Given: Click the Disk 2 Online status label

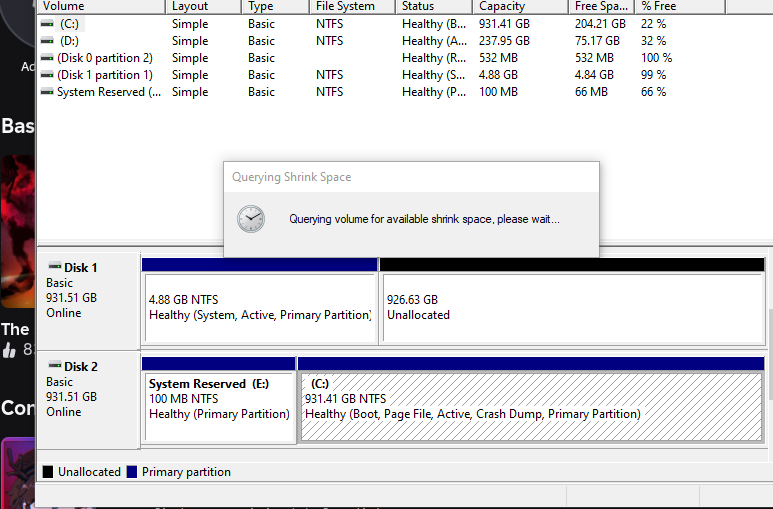Looking at the screenshot, I should pos(64,412).
